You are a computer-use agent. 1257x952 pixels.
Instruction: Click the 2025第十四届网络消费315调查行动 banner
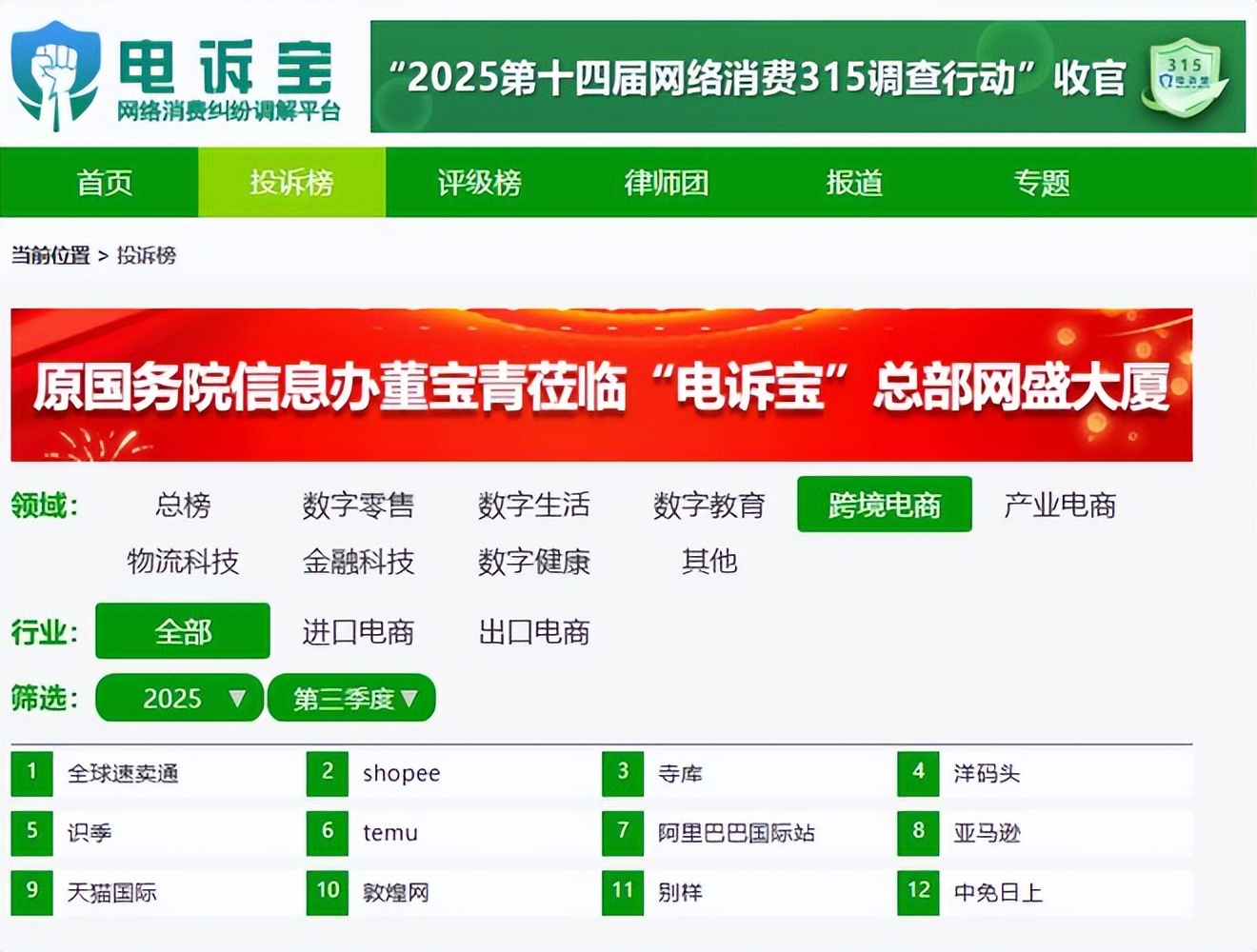808,77
